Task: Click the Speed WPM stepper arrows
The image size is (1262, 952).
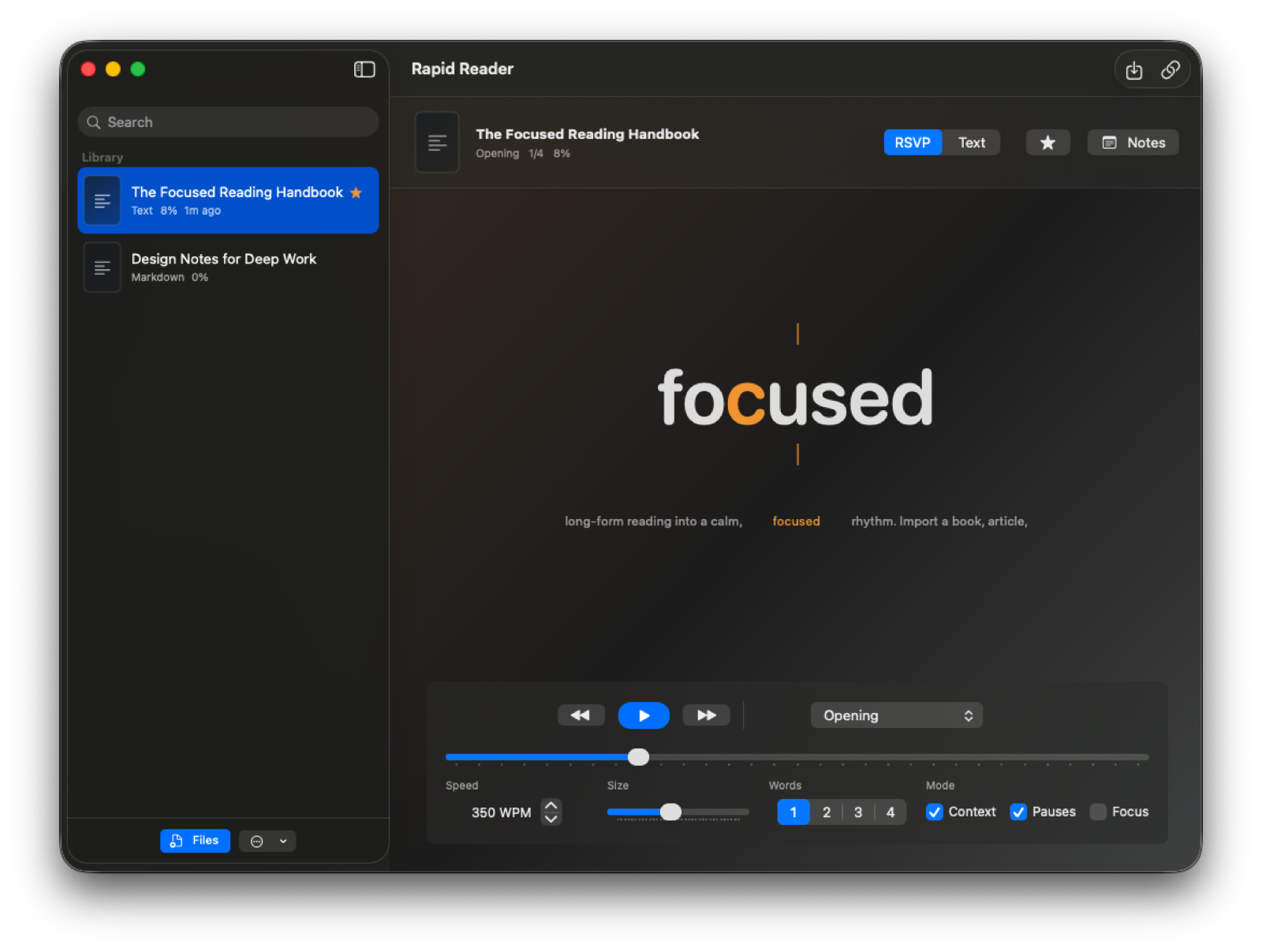Action: [551, 812]
